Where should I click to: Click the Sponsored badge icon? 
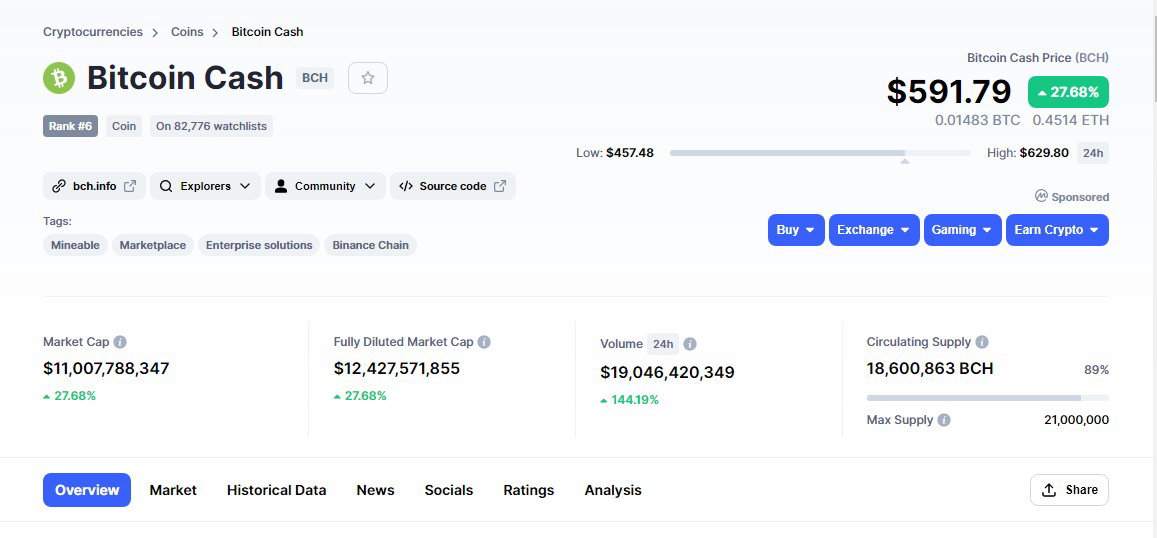point(1041,196)
